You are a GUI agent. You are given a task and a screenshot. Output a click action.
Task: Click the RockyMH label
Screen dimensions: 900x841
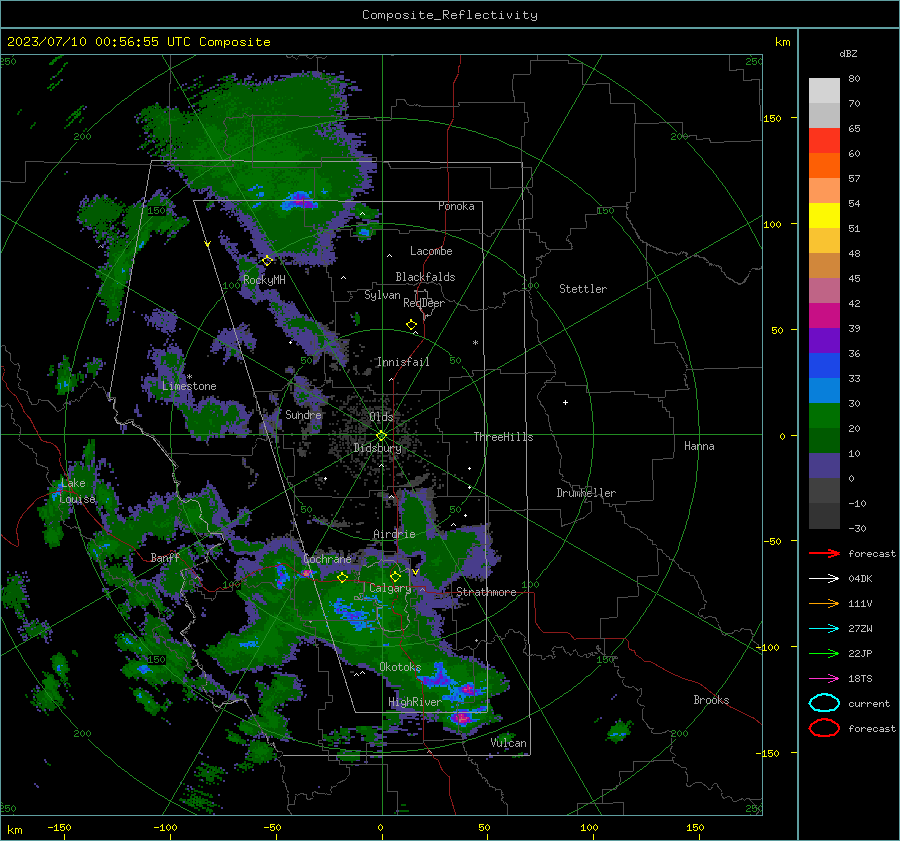264,280
